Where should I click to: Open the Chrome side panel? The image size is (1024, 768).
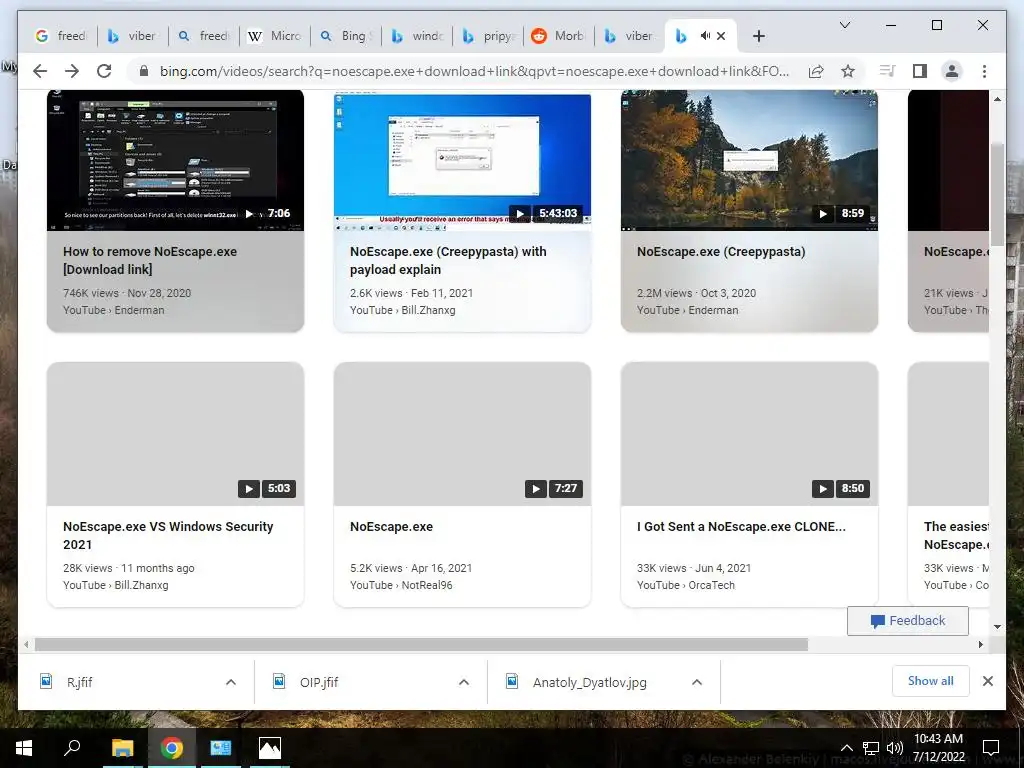(920, 71)
